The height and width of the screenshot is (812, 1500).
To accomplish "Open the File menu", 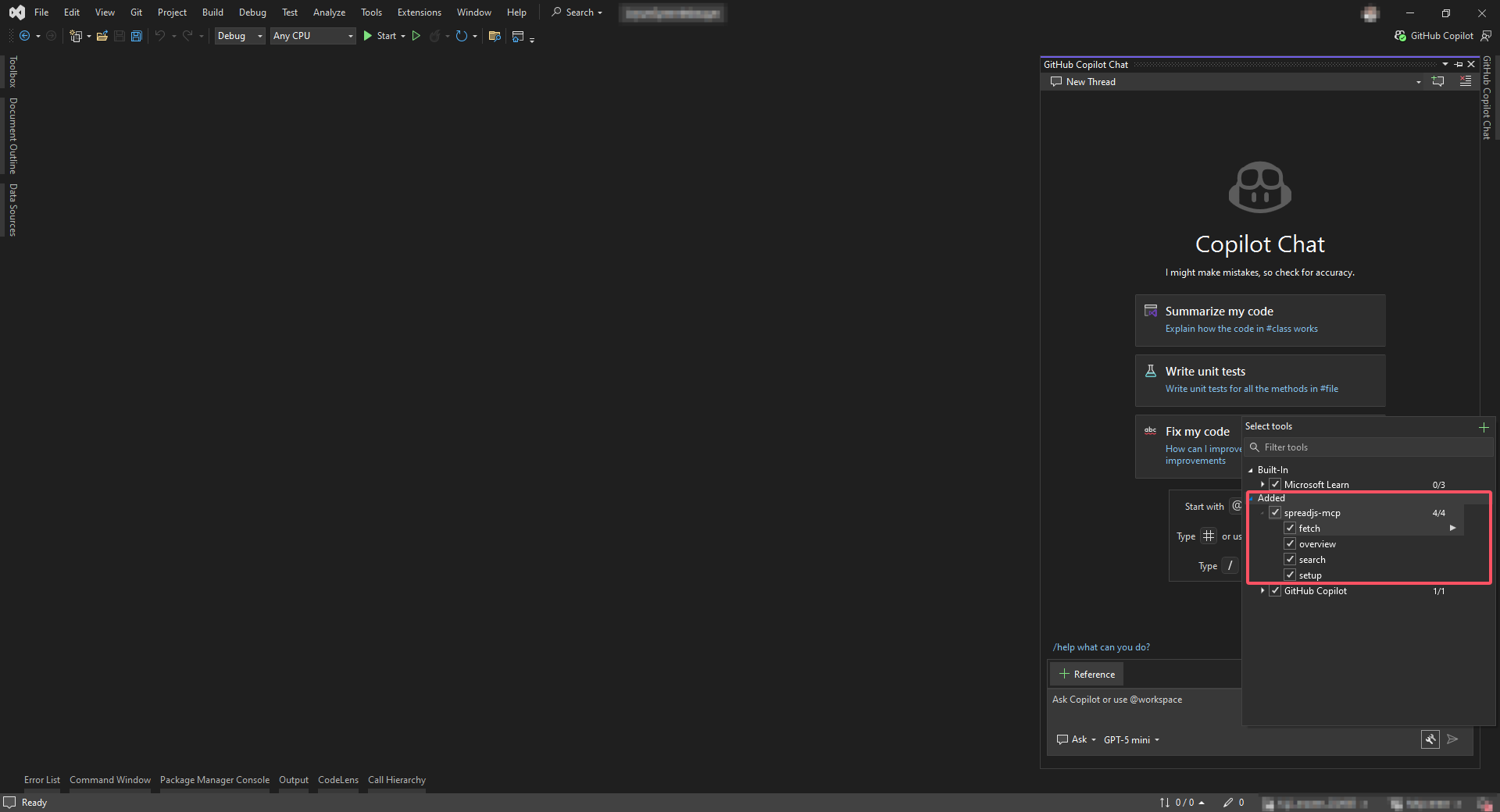I will [41, 12].
